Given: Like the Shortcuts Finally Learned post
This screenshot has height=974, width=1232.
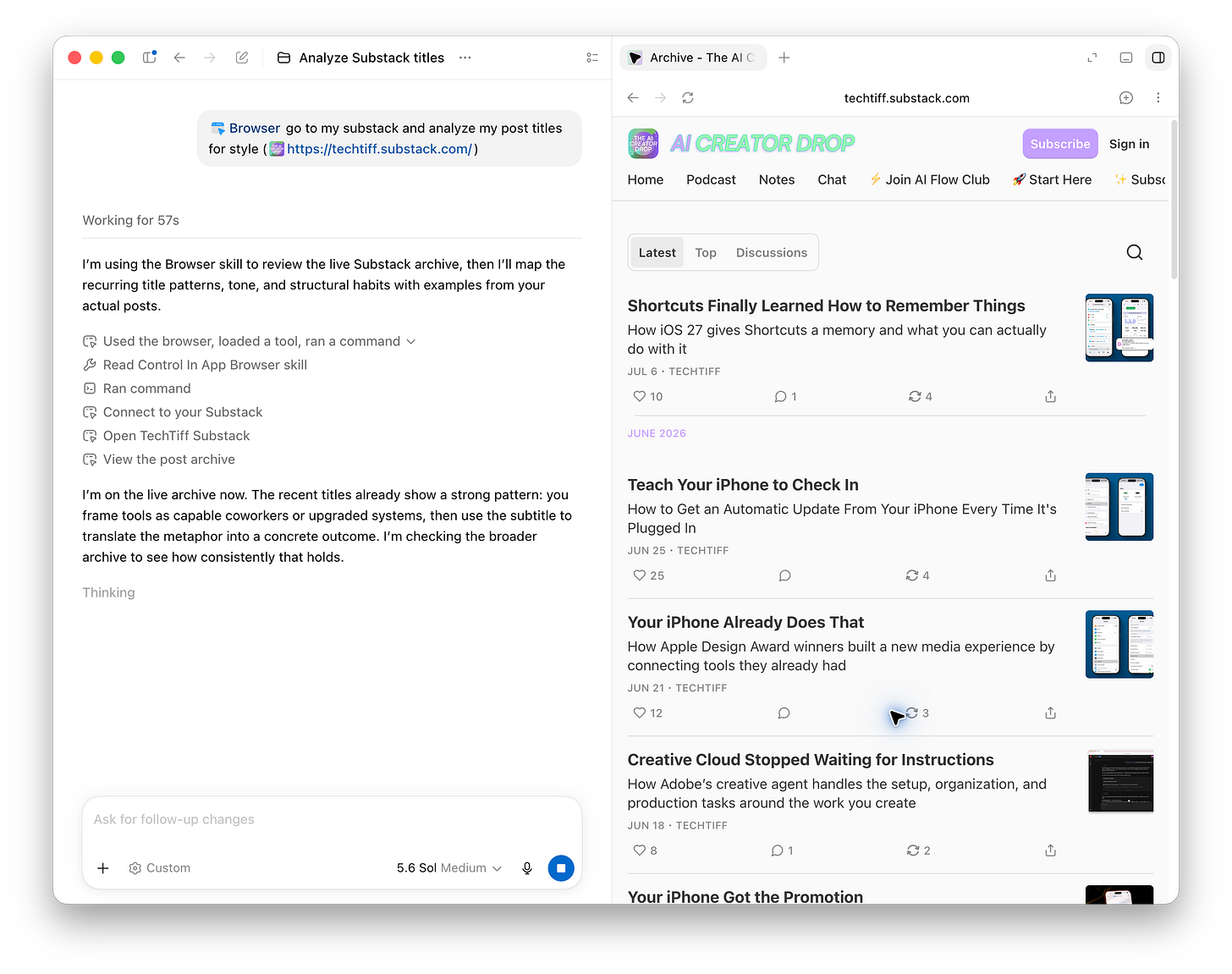Looking at the screenshot, I should (x=647, y=396).
